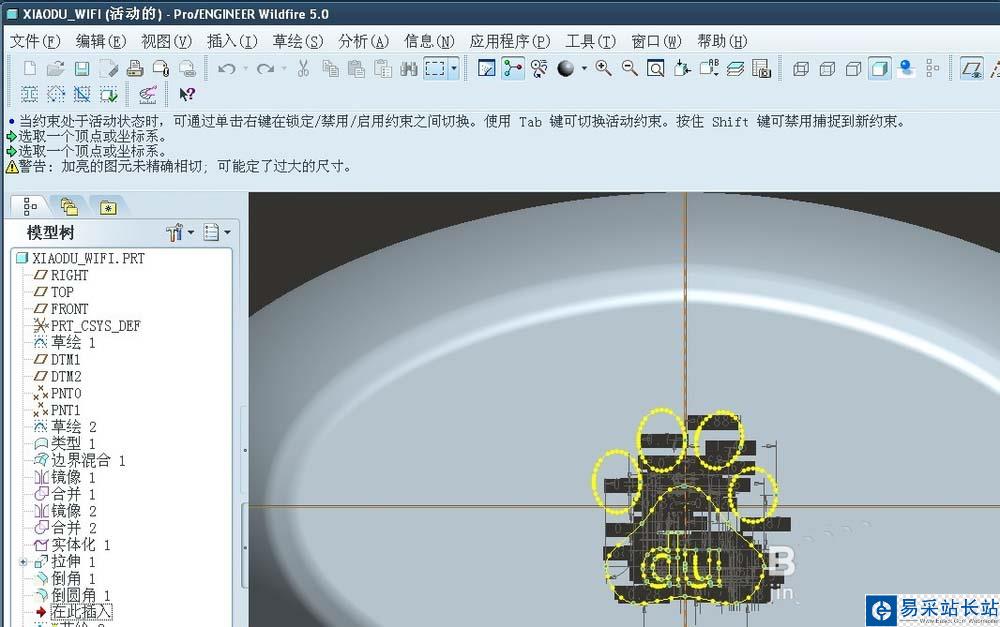
Task: Switch to shaded display mode
Action: pyautogui.click(x=879, y=68)
